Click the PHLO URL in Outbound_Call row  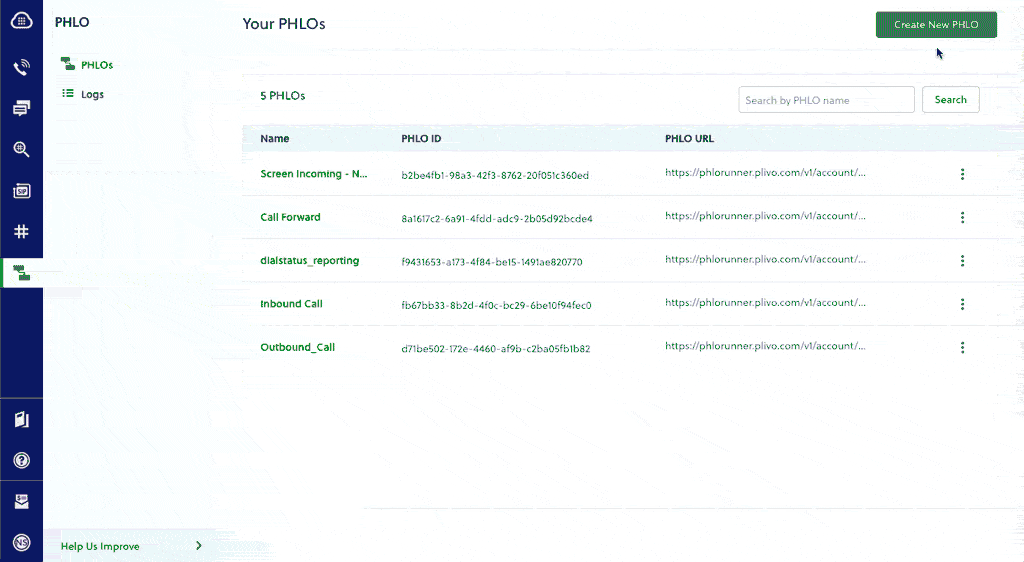click(765, 346)
